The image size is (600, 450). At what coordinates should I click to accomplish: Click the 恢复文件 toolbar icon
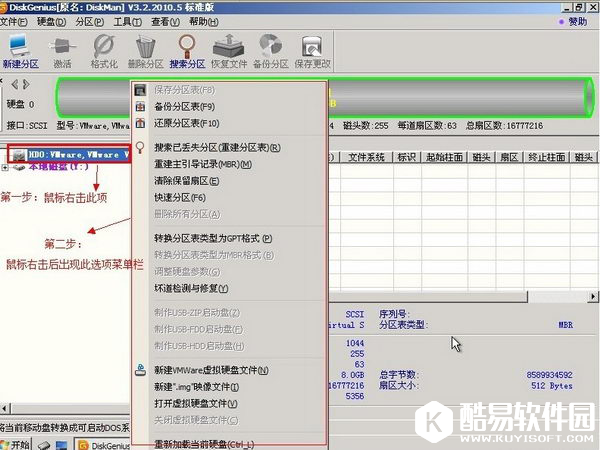click(228, 44)
